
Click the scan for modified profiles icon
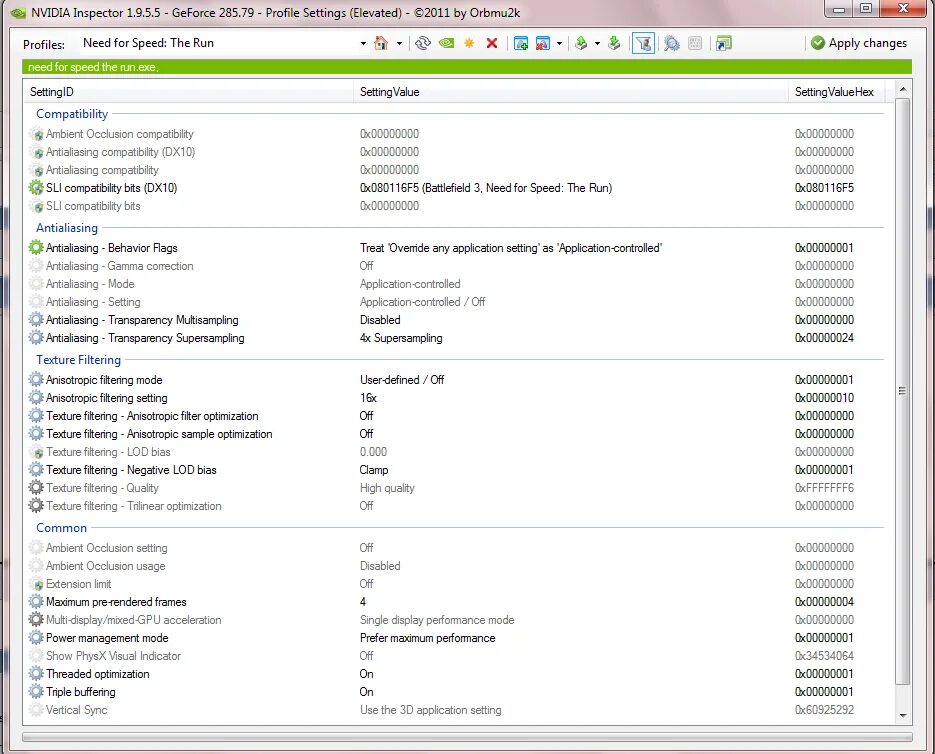[x=671, y=43]
